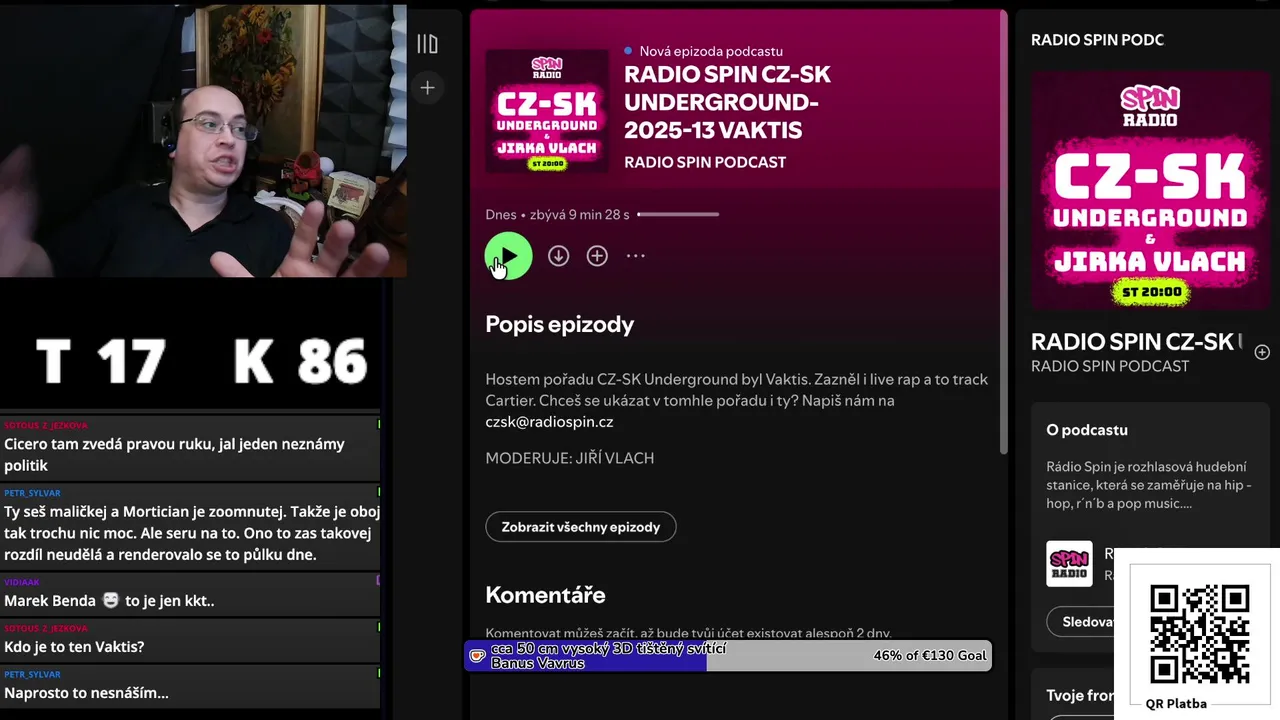Screen dimensions: 1280x720
Task: Open Your Library sidebar icon
Action: click(x=427, y=44)
